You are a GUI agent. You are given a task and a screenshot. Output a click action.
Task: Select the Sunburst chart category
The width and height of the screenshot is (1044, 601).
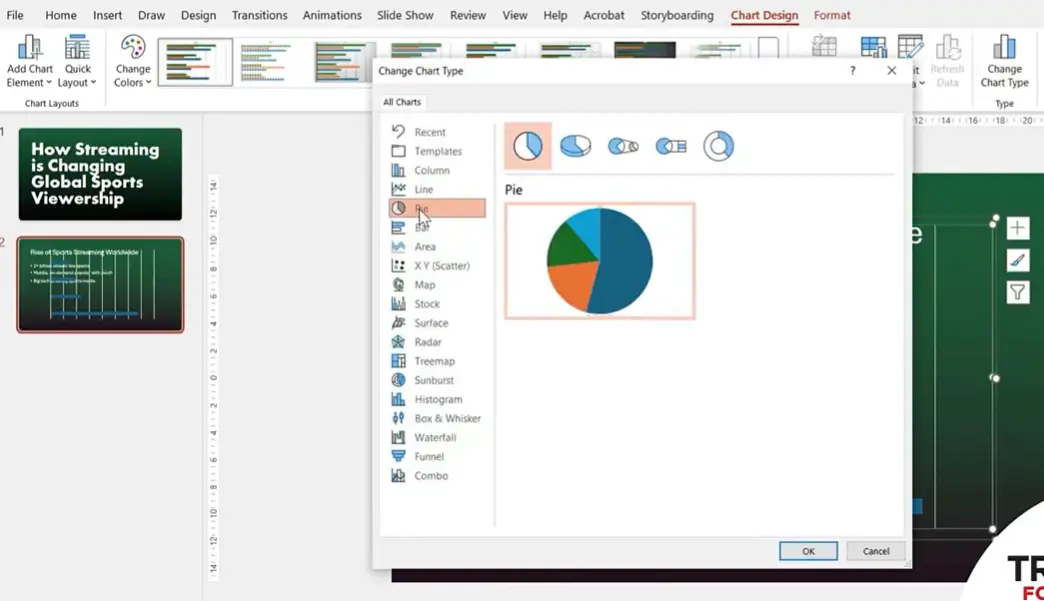tap(434, 380)
